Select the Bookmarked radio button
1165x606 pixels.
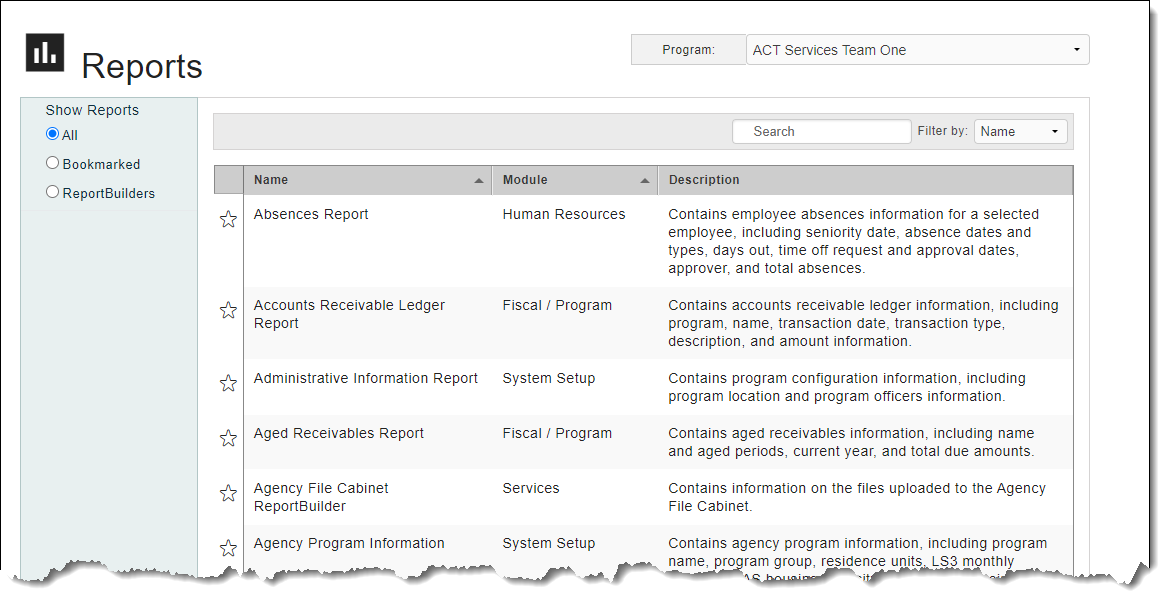(53, 163)
